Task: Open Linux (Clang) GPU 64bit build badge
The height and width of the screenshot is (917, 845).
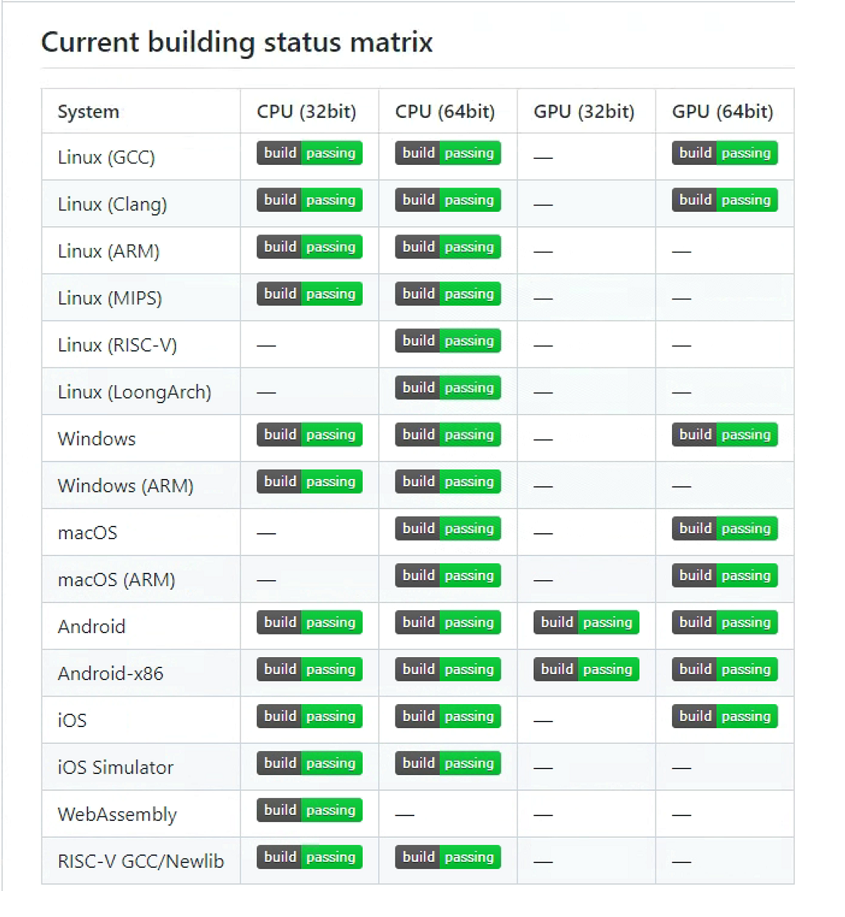Action: 724,200
